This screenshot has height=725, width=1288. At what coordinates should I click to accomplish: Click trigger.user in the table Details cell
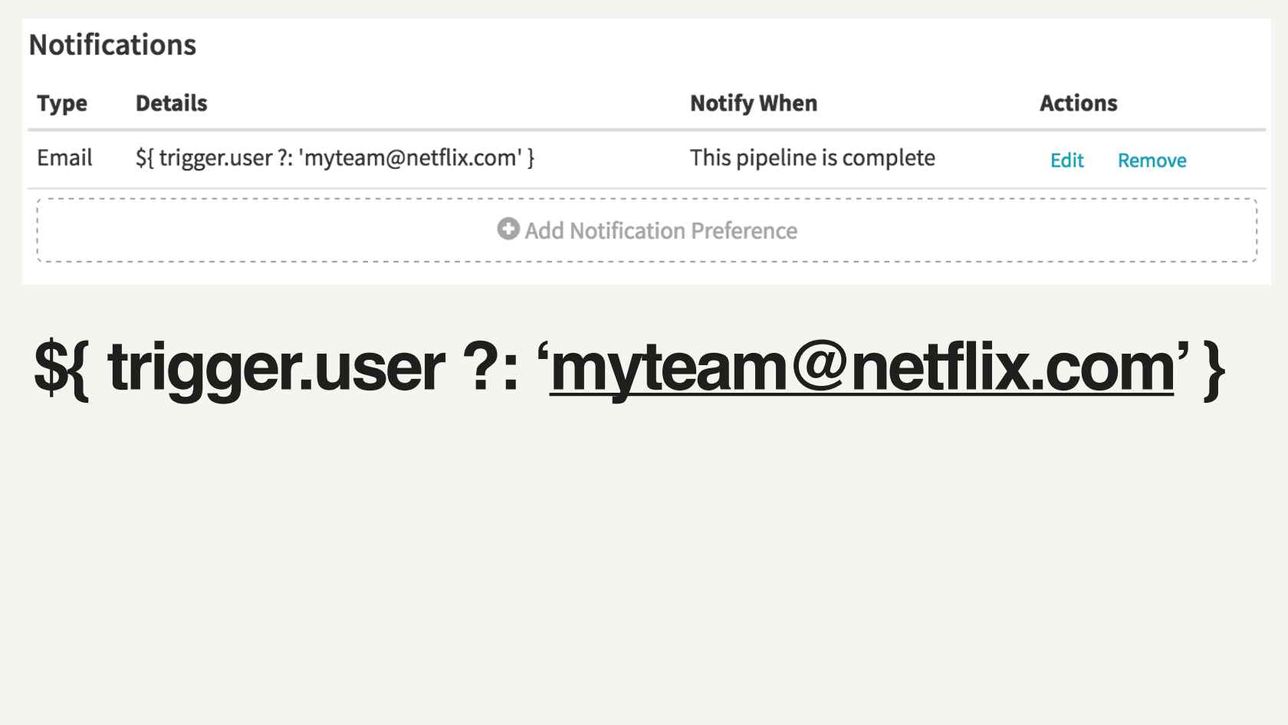(x=215, y=158)
